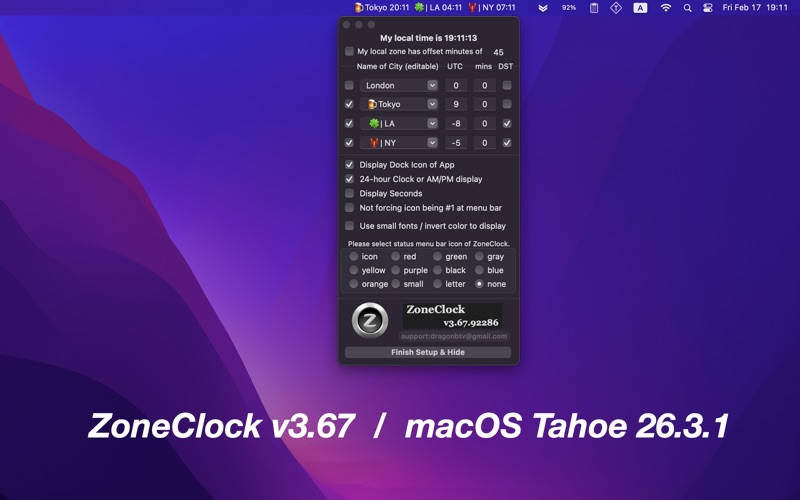The image size is (800, 500).
Task: Click the ZoneClock v3.67.92286 version banner
Action: coord(452,316)
